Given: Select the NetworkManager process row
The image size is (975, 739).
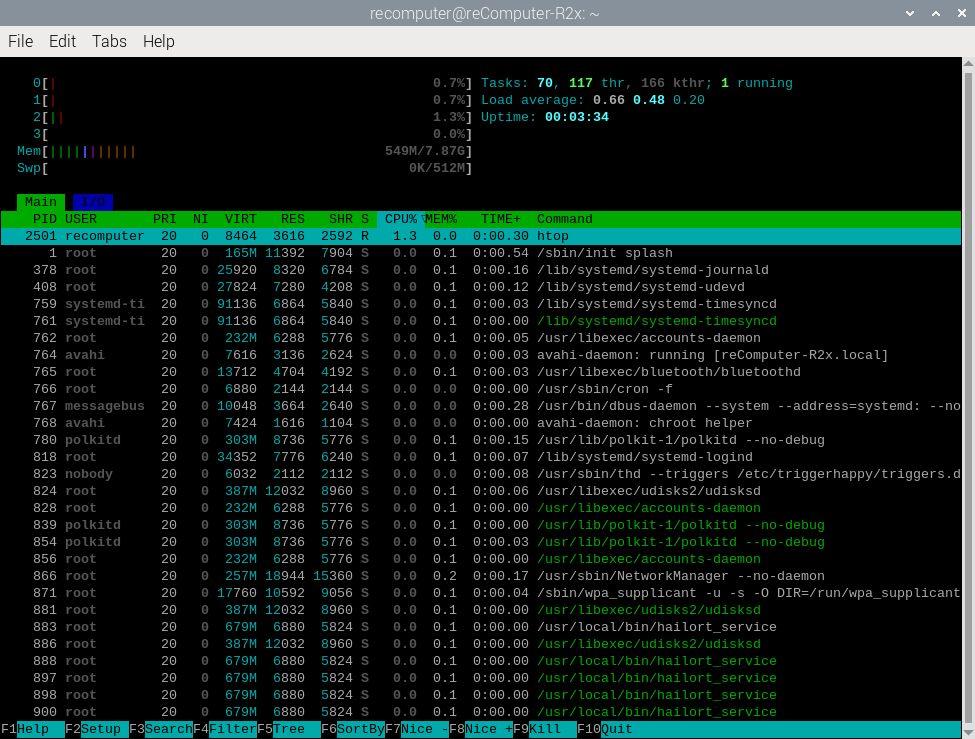Looking at the screenshot, I should coord(480,576).
